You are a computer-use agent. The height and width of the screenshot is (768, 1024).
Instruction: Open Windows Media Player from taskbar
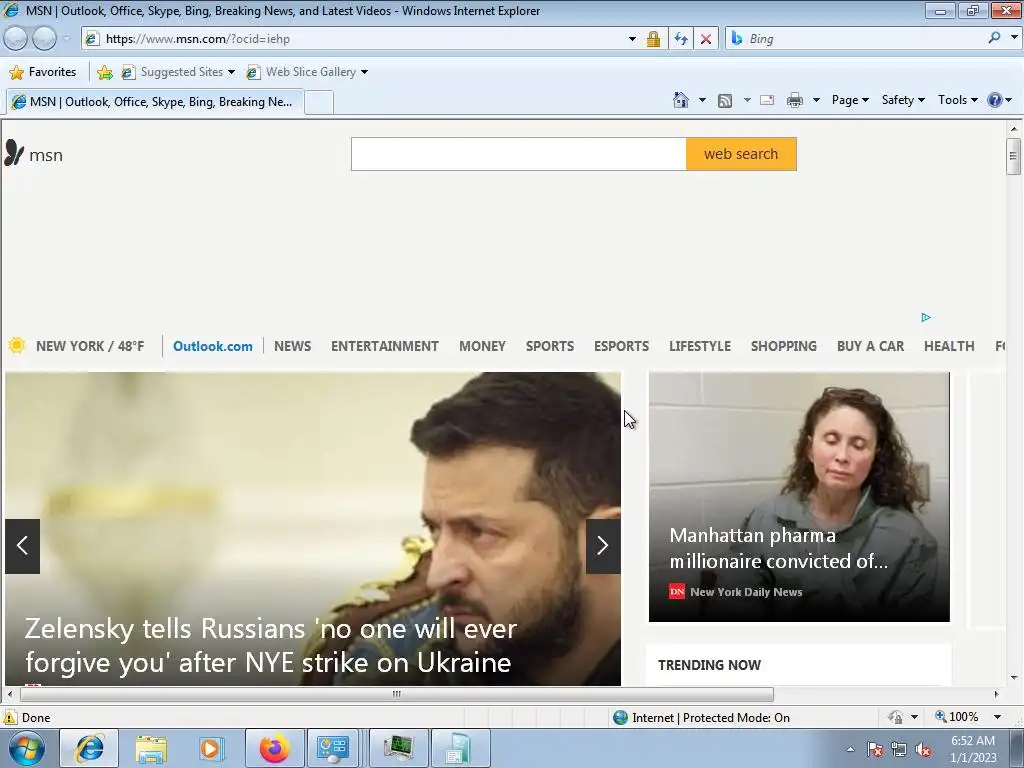coord(211,748)
